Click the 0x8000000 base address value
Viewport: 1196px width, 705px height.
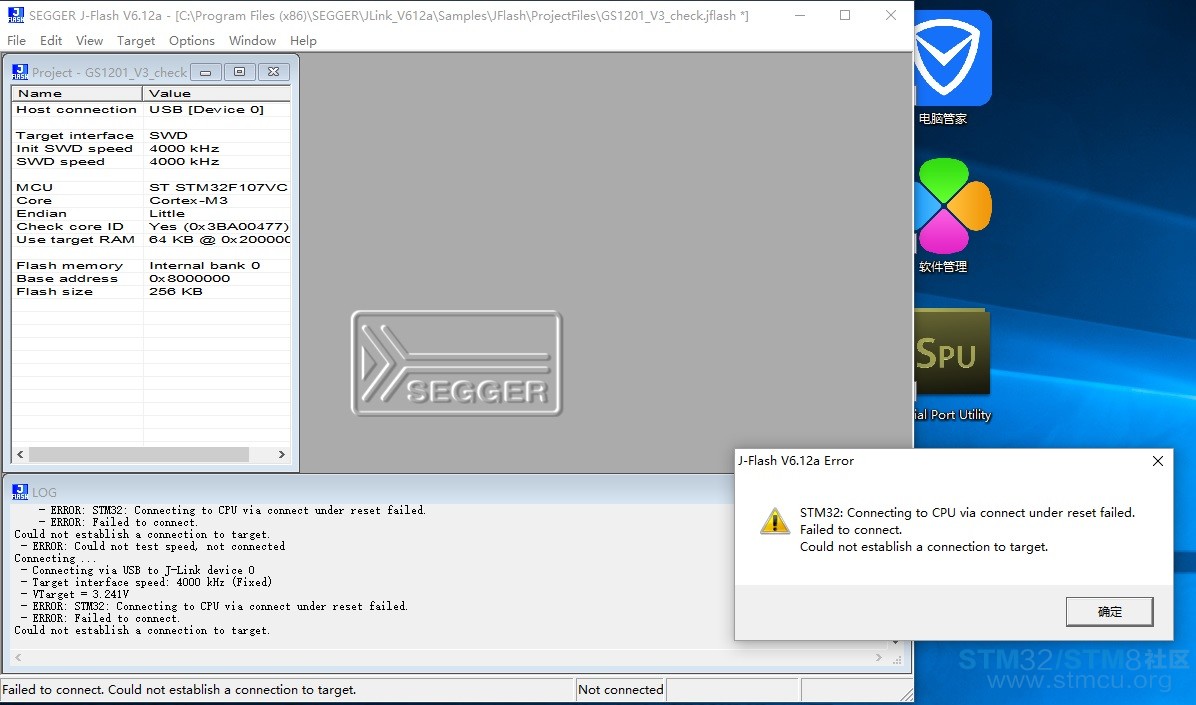coord(189,278)
